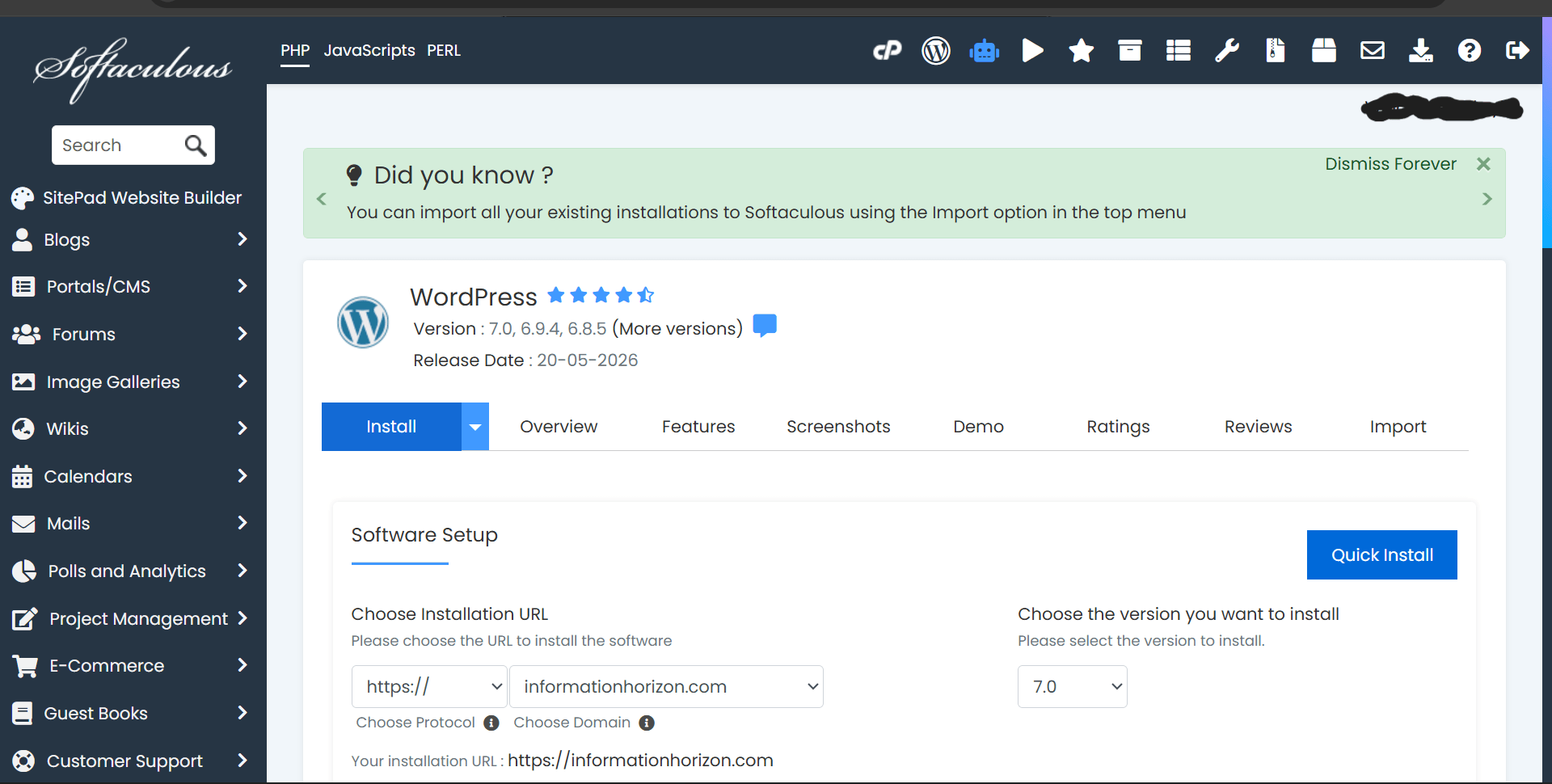Open the domain dropdown showing informationhorizon.com

666,686
